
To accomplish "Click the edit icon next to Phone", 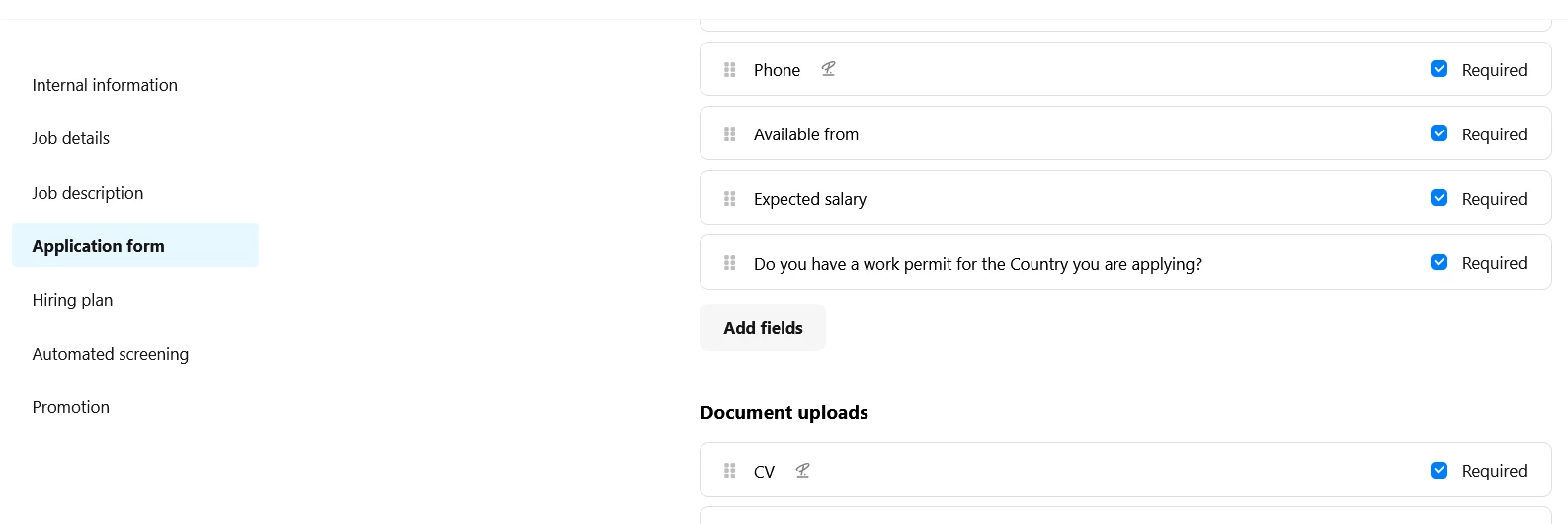I will tap(828, 69).
